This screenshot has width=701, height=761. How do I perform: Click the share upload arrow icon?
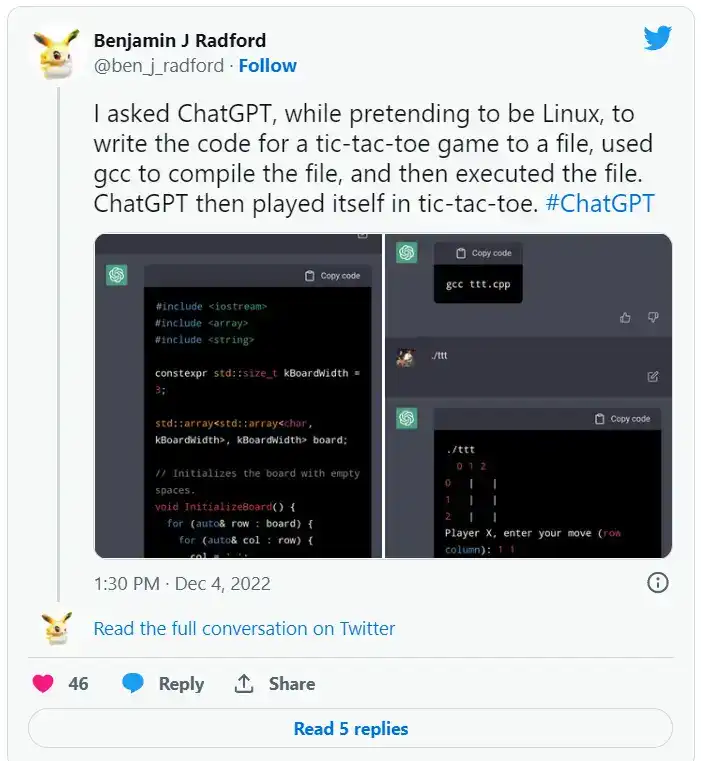pyautogui.click(x=244, y=684)
